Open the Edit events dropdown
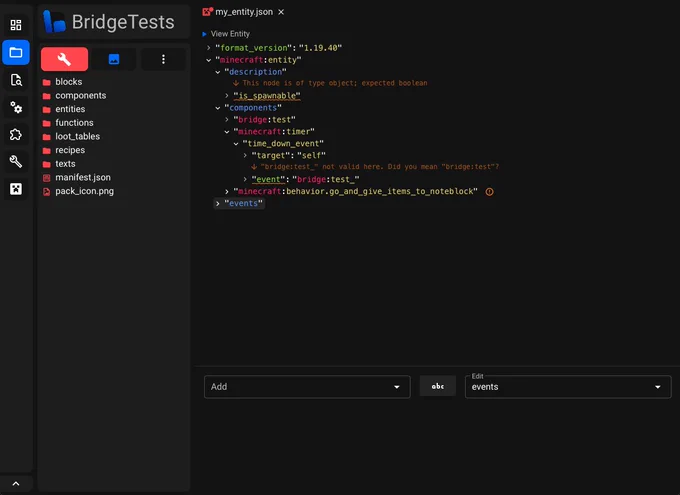This screenshot has height=495, width=680. click(568, 387)
